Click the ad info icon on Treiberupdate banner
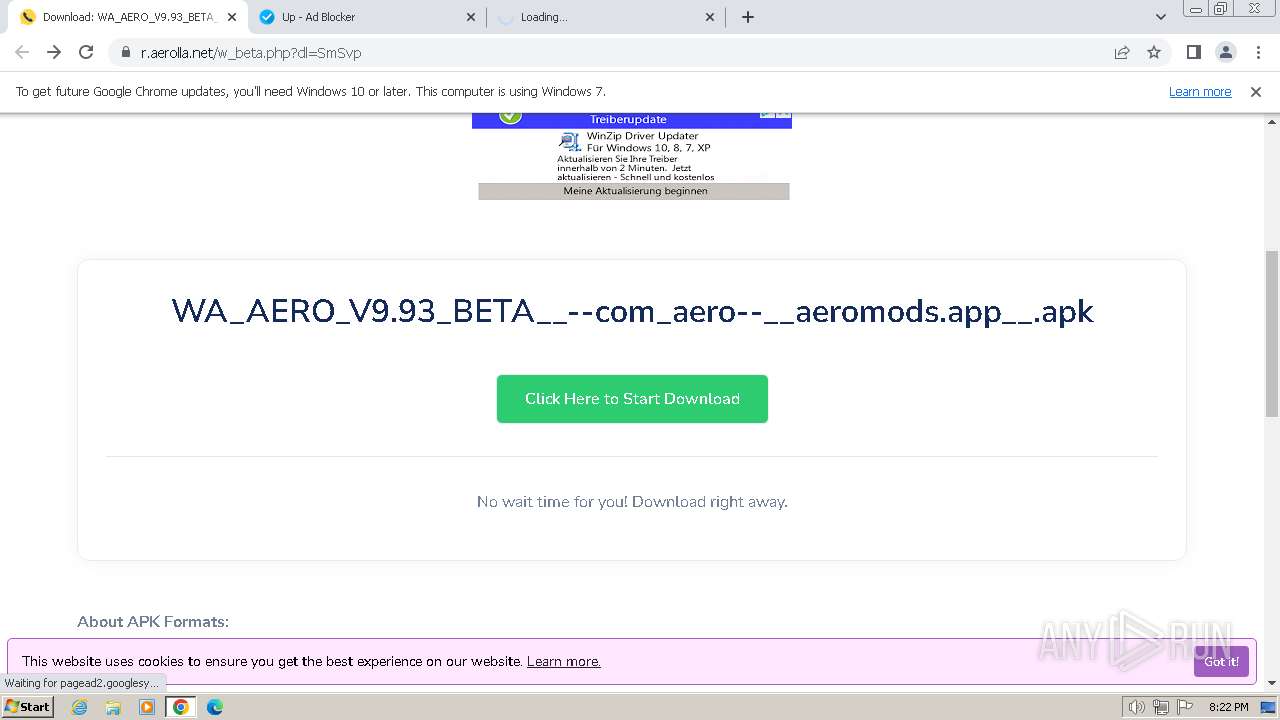The image size is (1280, 720). pyautogui.click(x=767, y=114)
